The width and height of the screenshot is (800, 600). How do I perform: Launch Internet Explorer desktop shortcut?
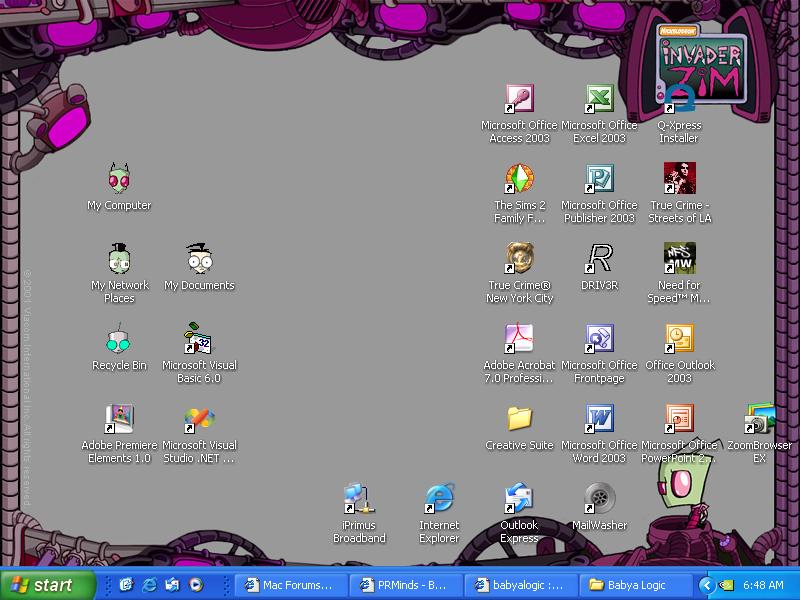pos(439,498)
